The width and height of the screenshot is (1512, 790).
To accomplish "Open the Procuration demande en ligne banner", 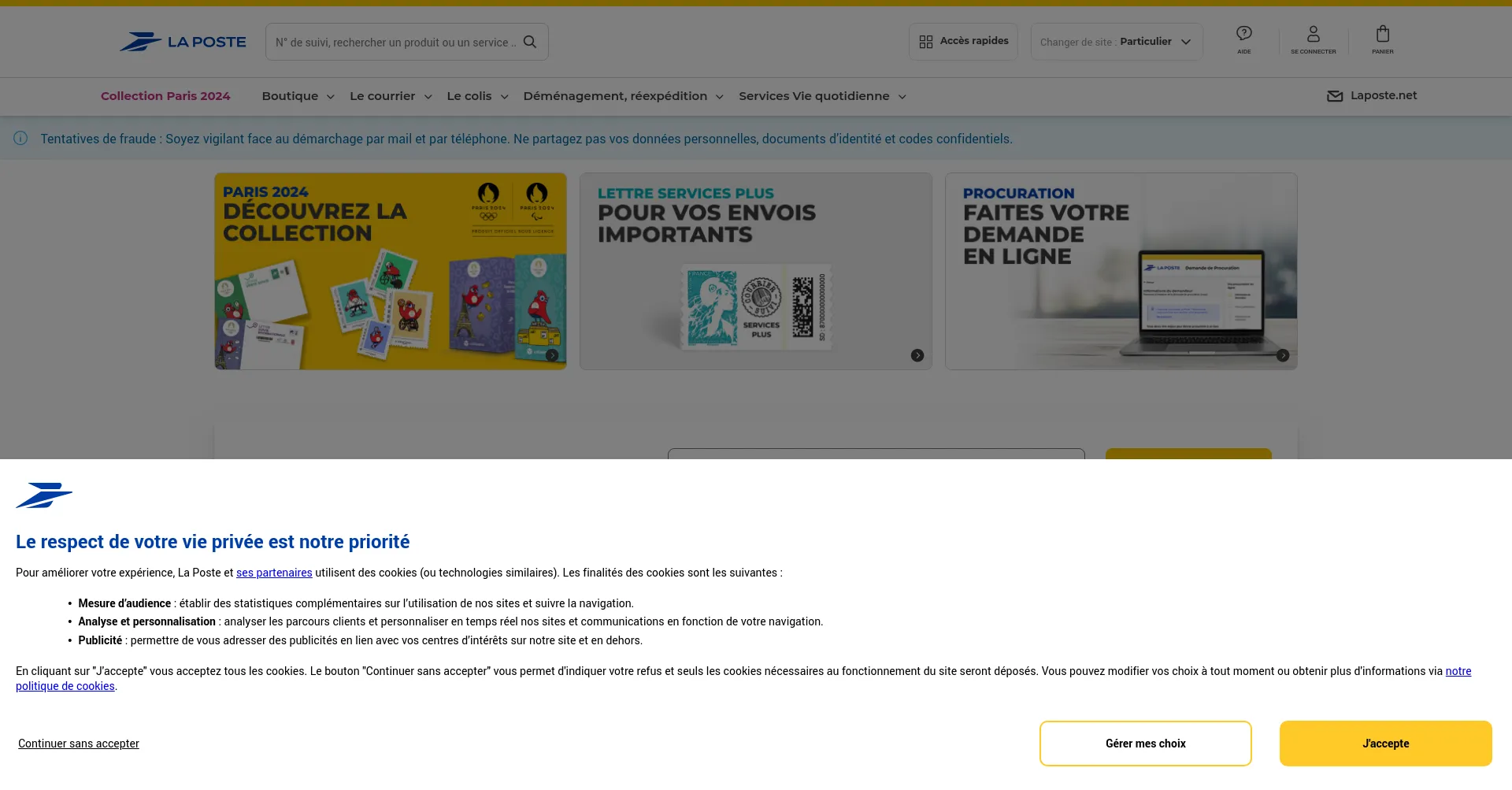I will point(1121,271).
